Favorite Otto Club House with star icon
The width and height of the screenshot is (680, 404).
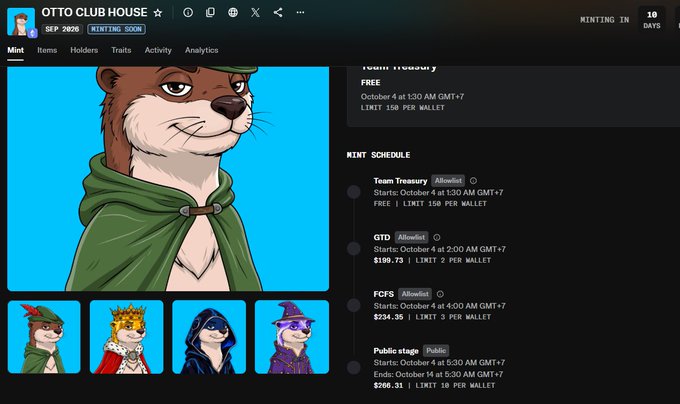[158, 13]
